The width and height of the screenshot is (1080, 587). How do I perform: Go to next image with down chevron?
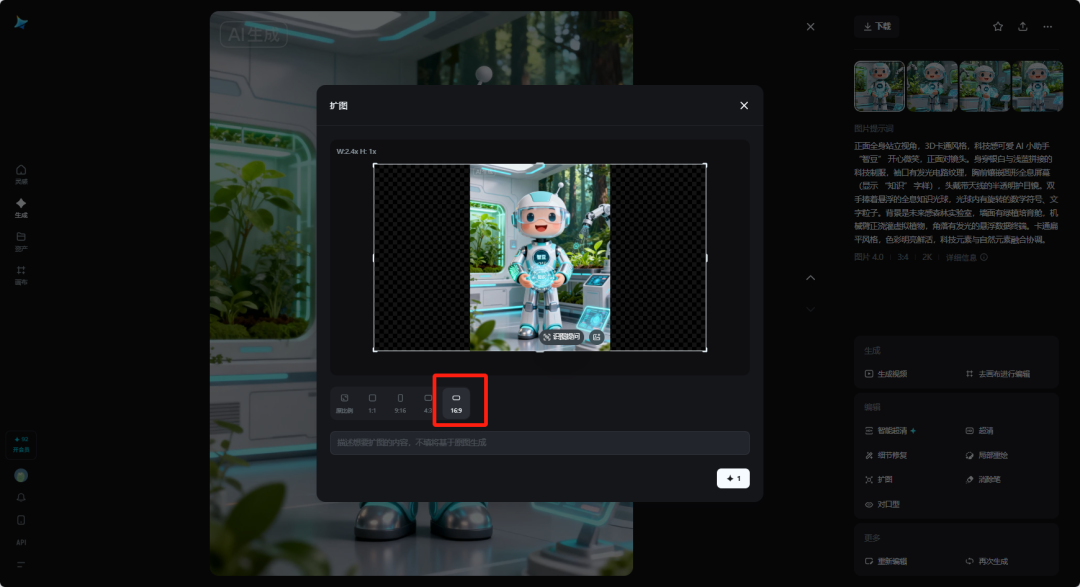(x=810, y=309)
